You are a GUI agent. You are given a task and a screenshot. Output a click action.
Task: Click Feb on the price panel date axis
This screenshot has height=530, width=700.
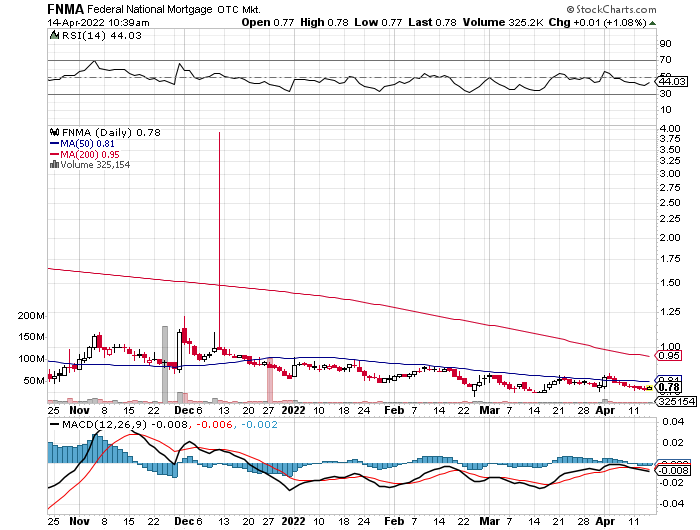point(394,410)
